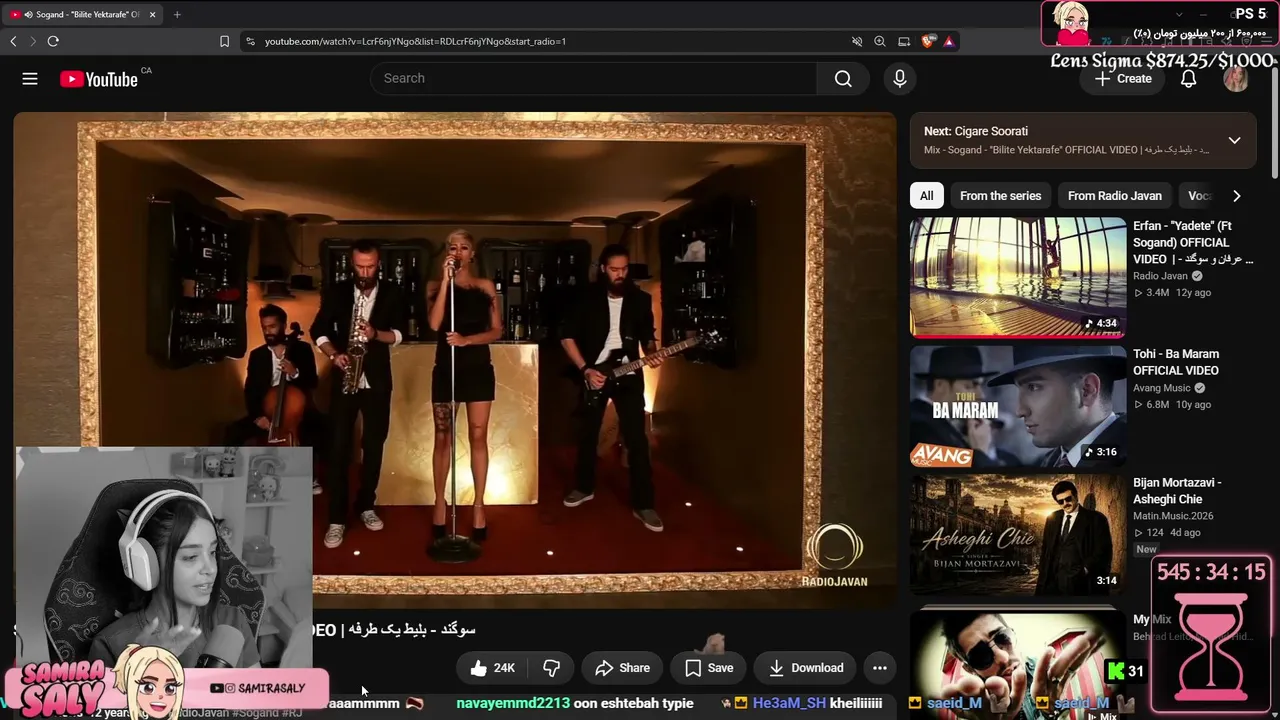Open the notifications bell
The image size is (1280, 720).
click(x=1188, y=79)
